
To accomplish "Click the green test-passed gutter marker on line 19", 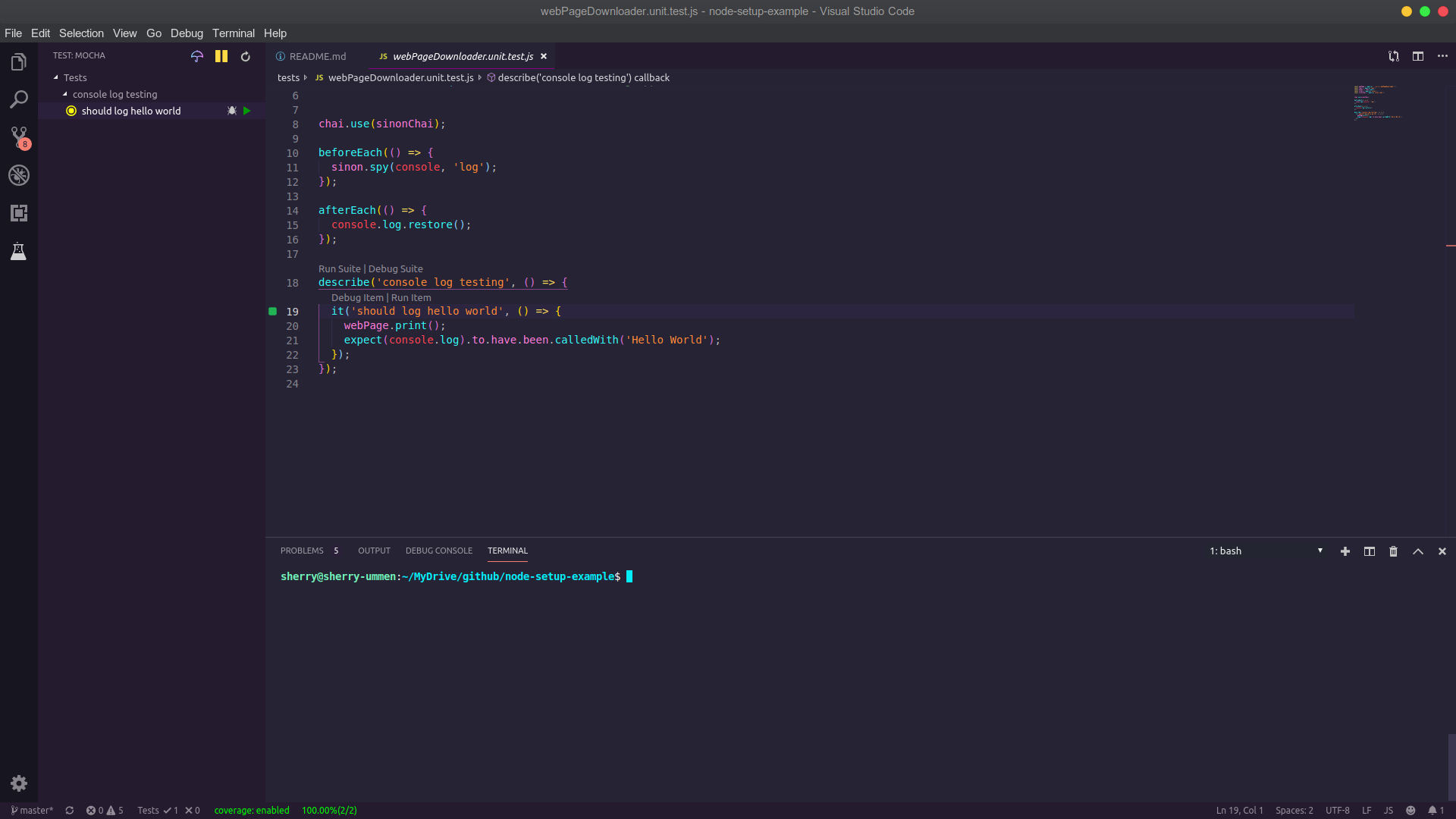I will click(273, 312).
